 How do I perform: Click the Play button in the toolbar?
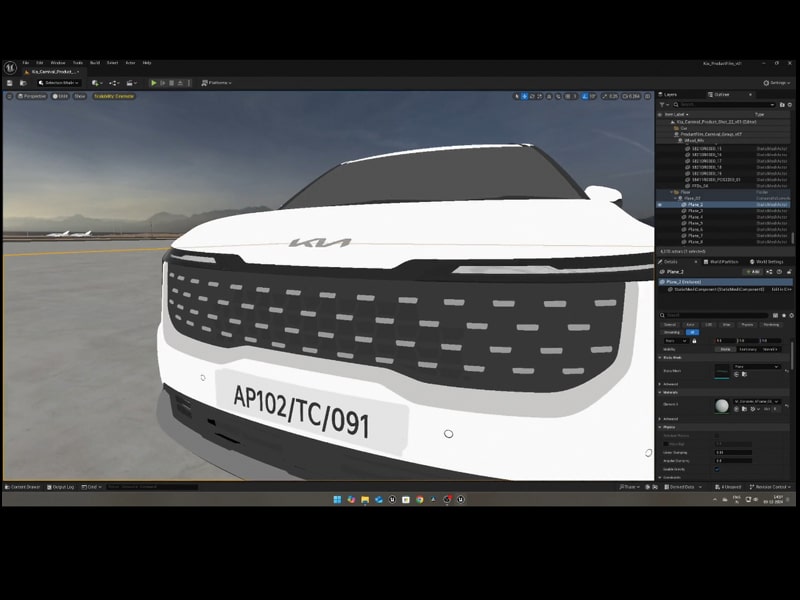tap(154, 83)
